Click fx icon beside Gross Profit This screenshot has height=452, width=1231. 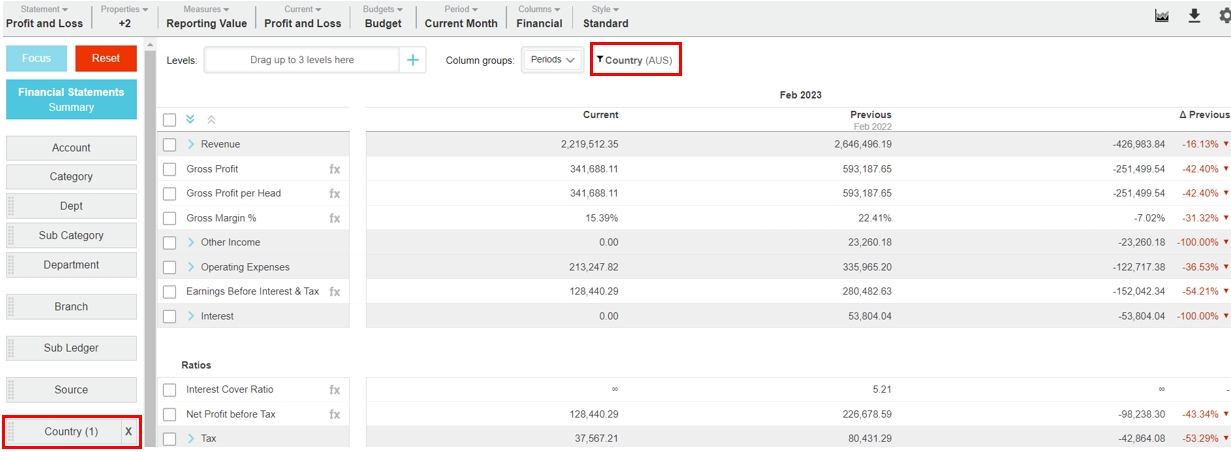tap(335, 169)
